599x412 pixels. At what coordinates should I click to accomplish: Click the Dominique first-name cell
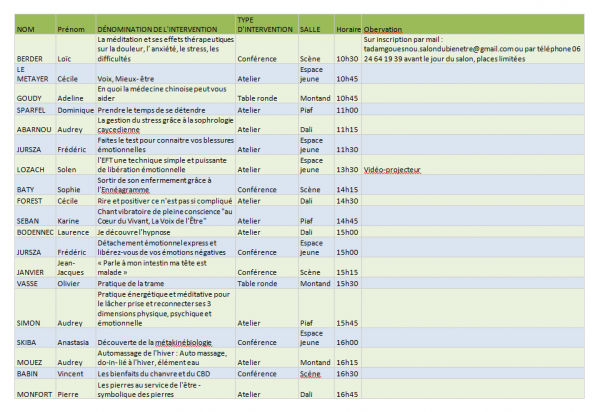click(x=76, y=109)
